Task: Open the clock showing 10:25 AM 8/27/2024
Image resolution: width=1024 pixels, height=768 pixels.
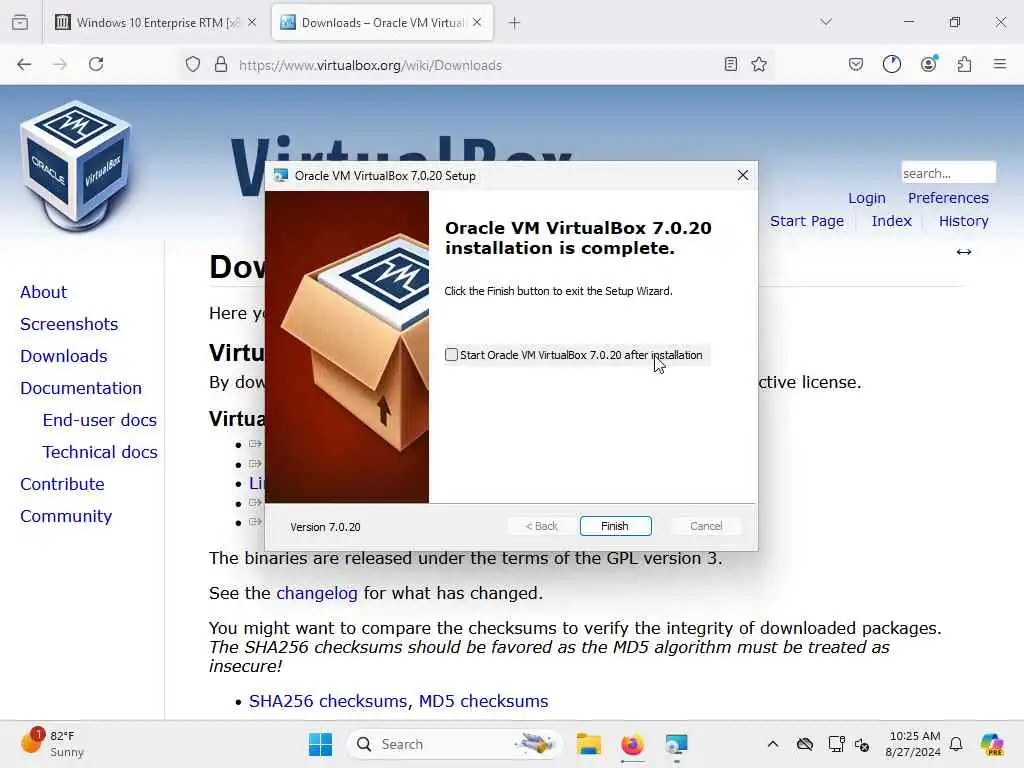Action: tap(913, 744)
